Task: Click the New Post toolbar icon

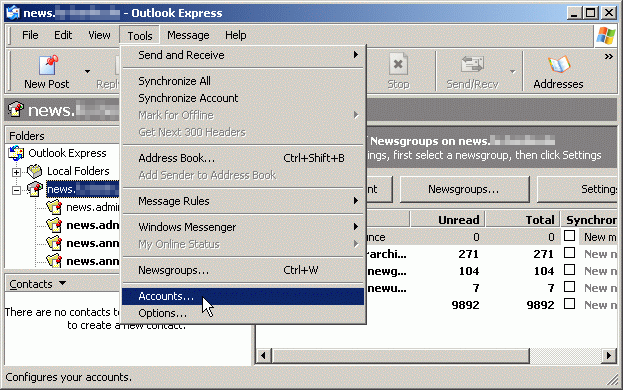Action: [x=48, y=65]
